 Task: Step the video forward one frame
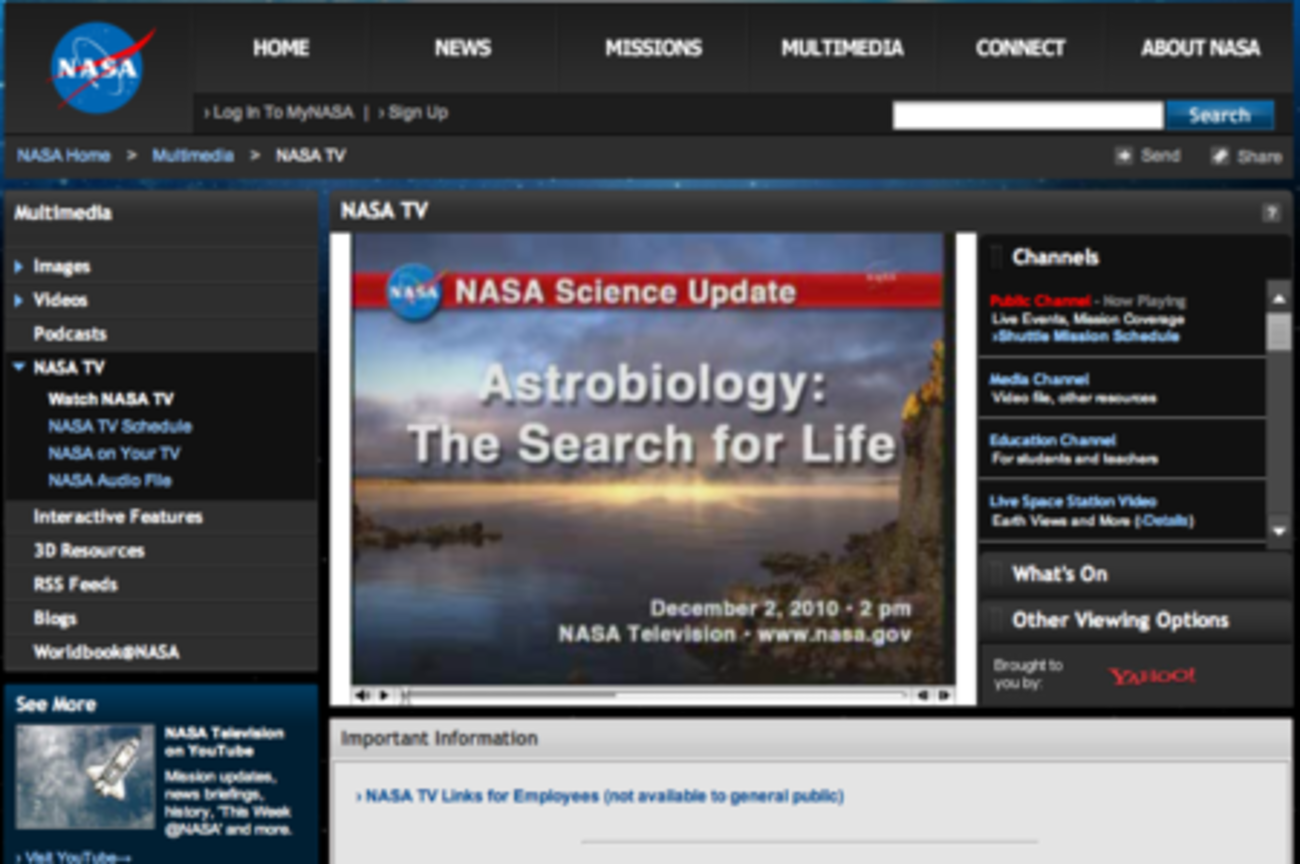(943, 695)
